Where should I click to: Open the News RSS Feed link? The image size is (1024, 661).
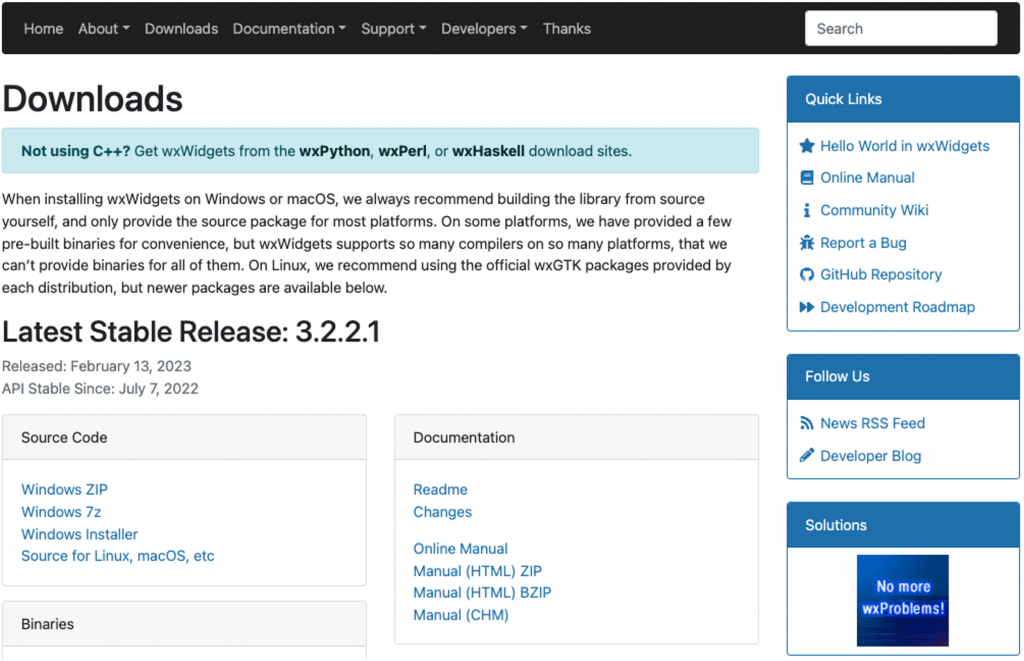[x=872, y=423]
